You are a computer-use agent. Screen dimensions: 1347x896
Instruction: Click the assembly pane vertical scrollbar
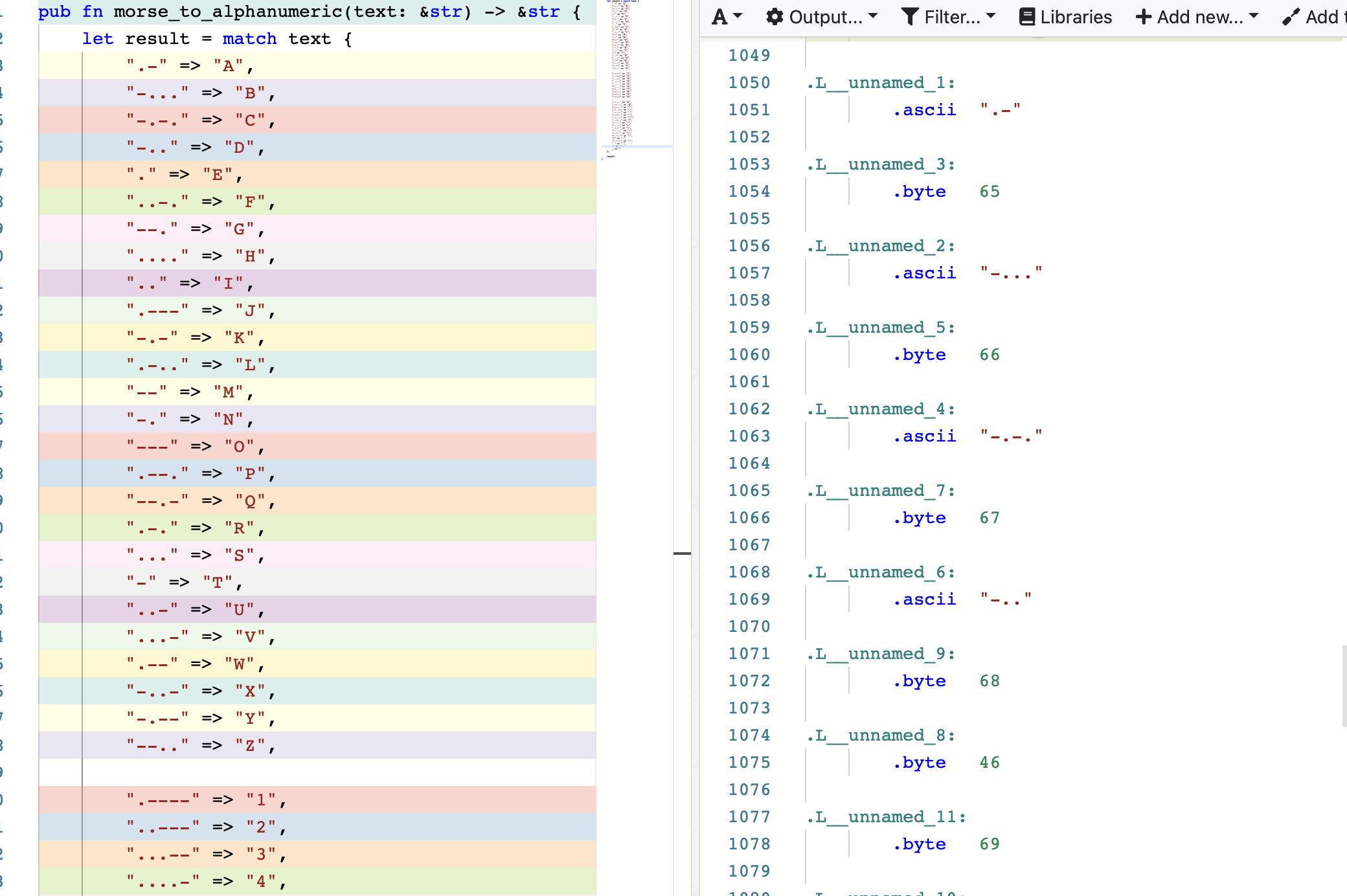[1344, 685]
